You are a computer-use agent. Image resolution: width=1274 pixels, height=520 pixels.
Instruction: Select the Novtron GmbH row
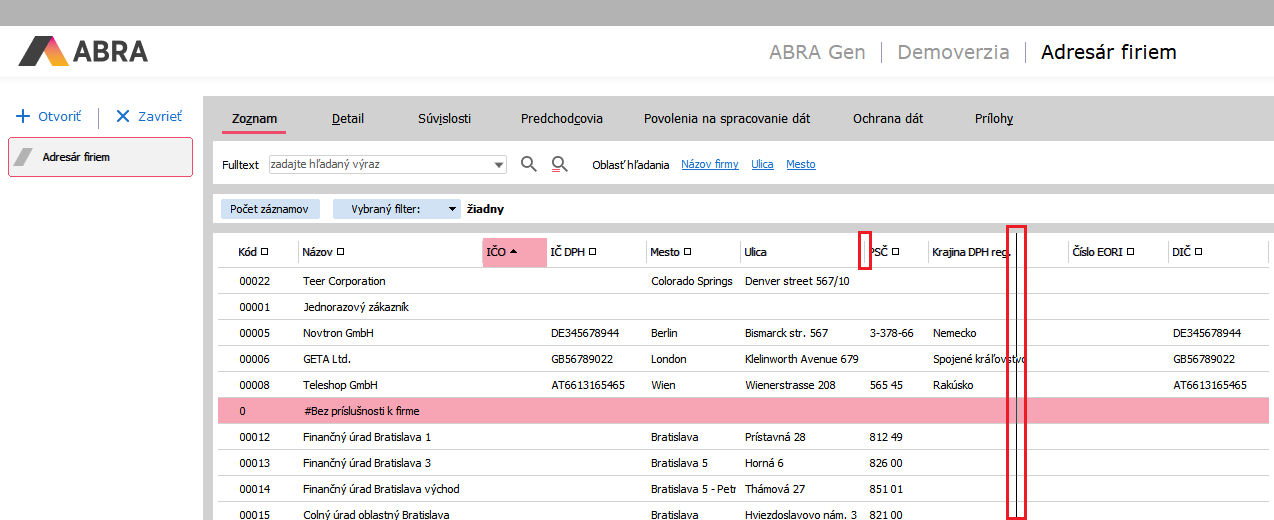(339, 333)
